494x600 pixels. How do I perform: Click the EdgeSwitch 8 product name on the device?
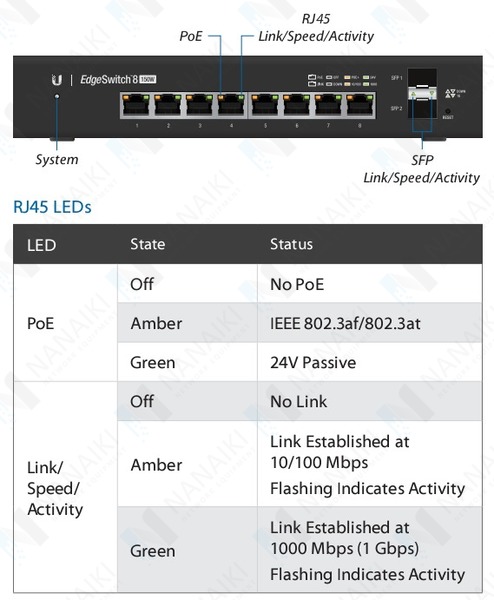[118, 80]
